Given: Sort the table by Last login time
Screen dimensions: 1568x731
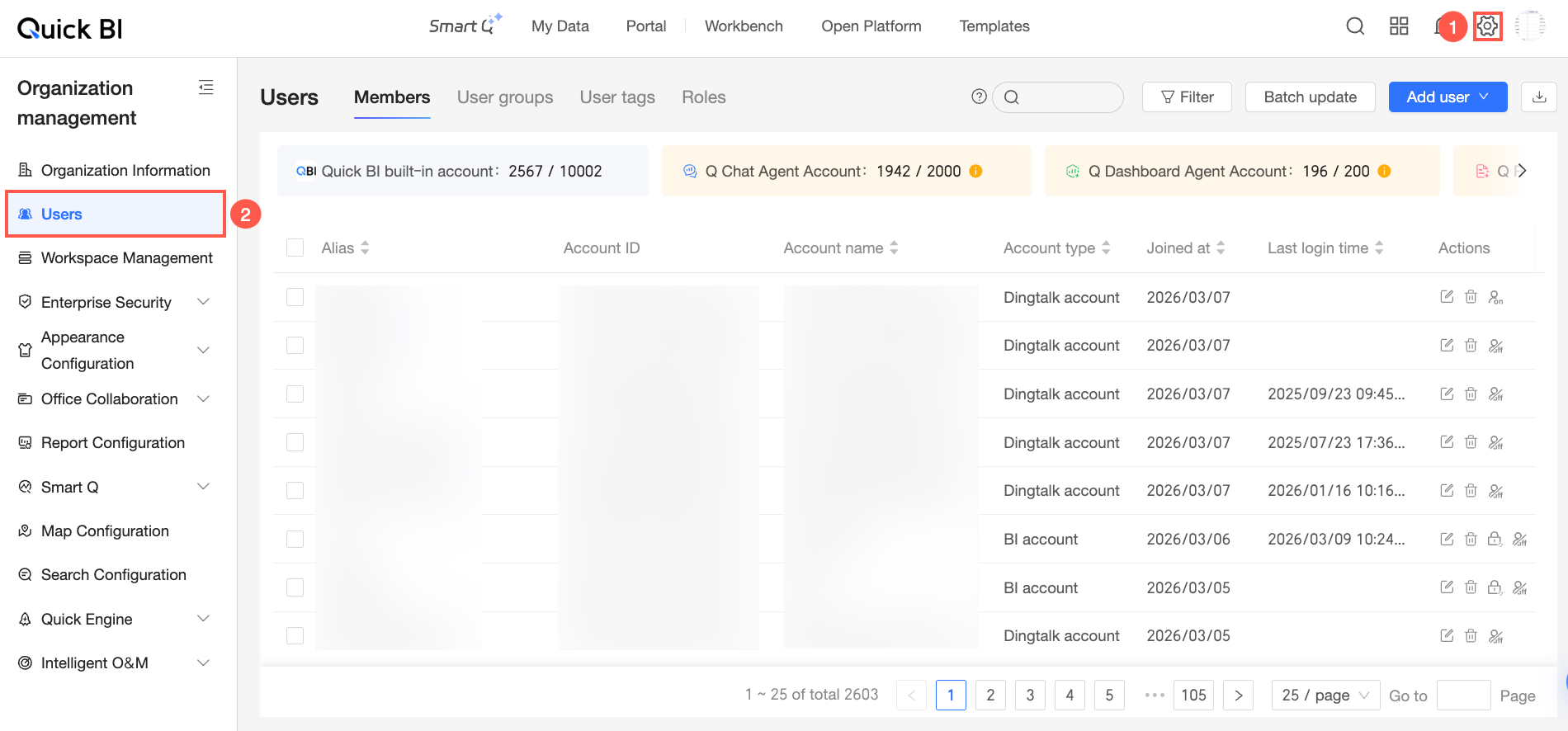Looking at the screenshot, I should tap(1379, 248).
